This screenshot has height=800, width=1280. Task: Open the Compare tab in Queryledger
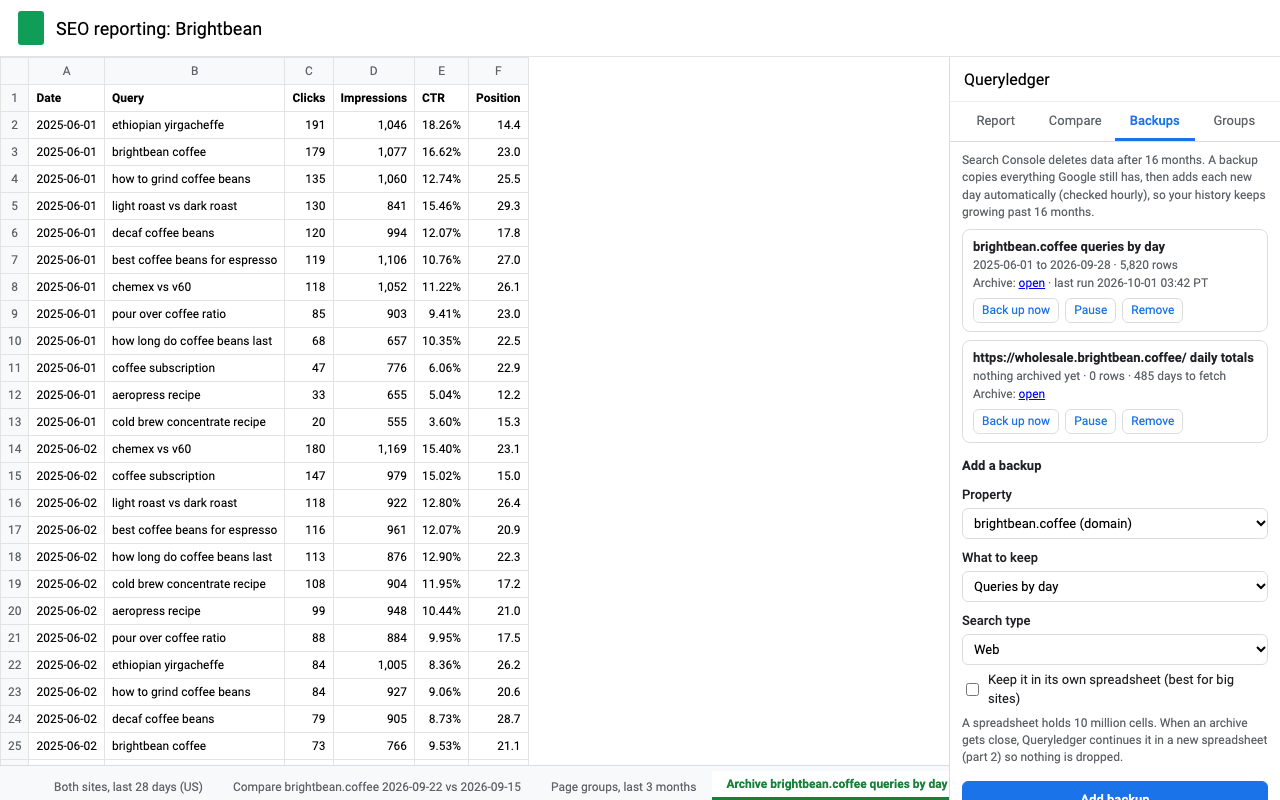click(1075, 121)
